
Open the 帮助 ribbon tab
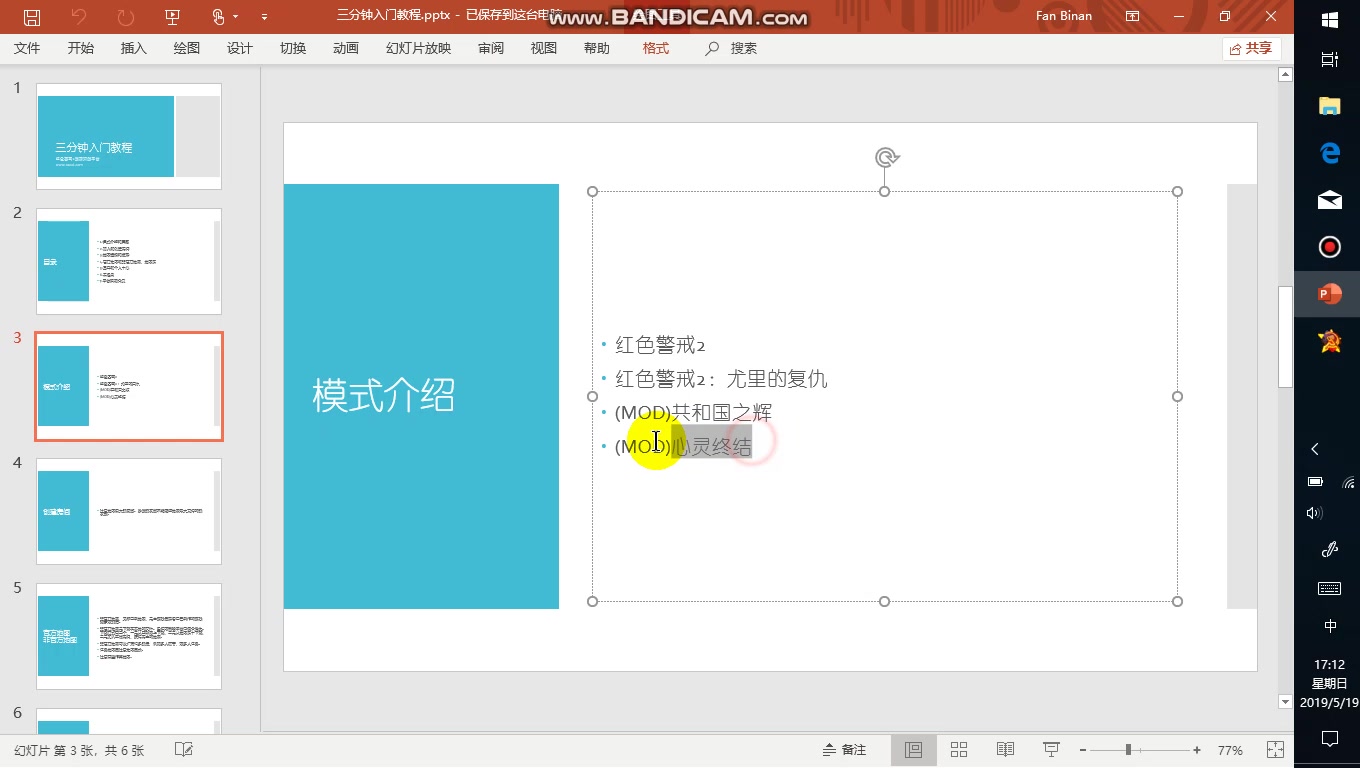[x=597, y=48]
